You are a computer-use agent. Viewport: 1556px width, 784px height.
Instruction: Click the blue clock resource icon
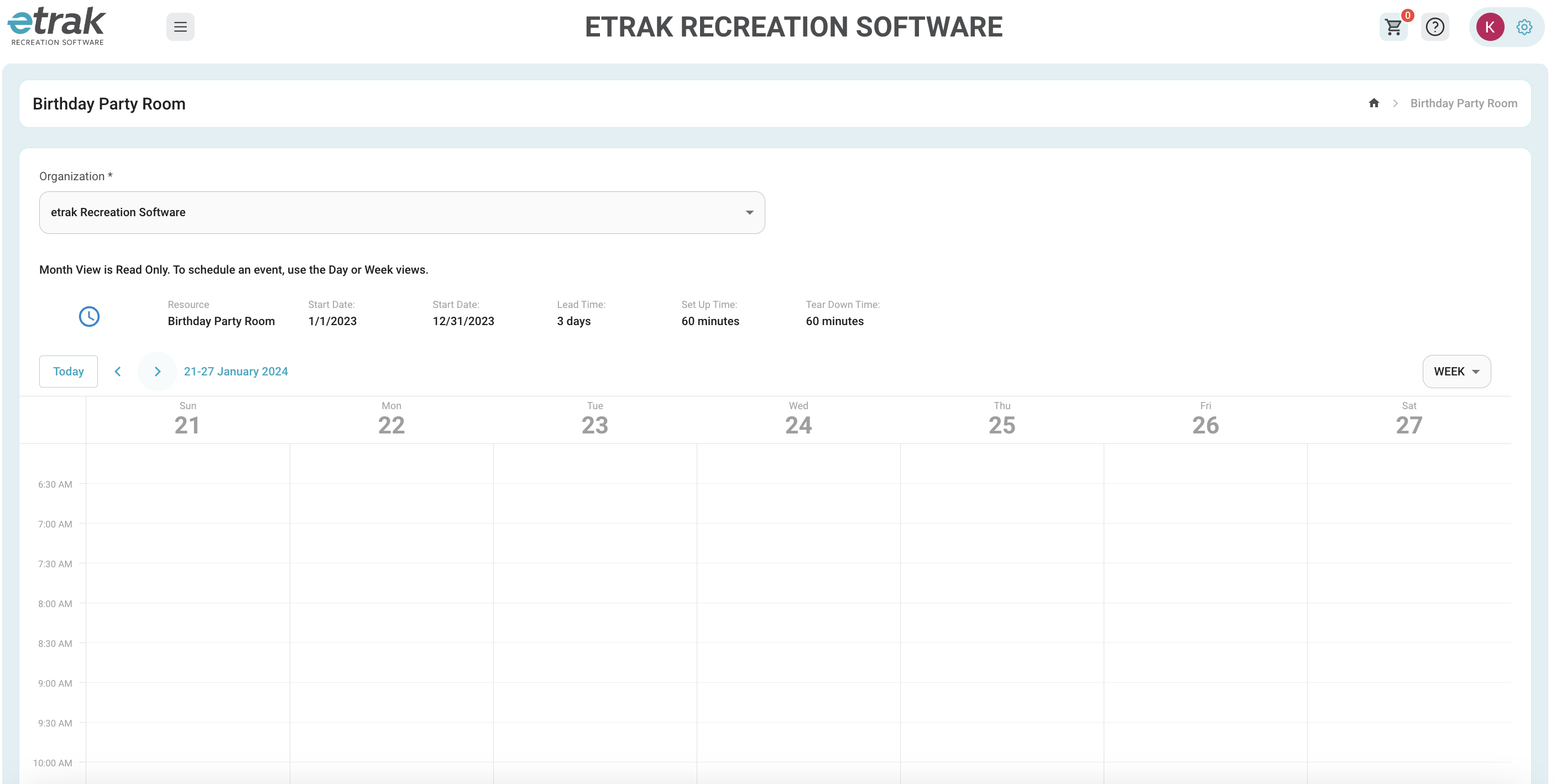point(89,316)
